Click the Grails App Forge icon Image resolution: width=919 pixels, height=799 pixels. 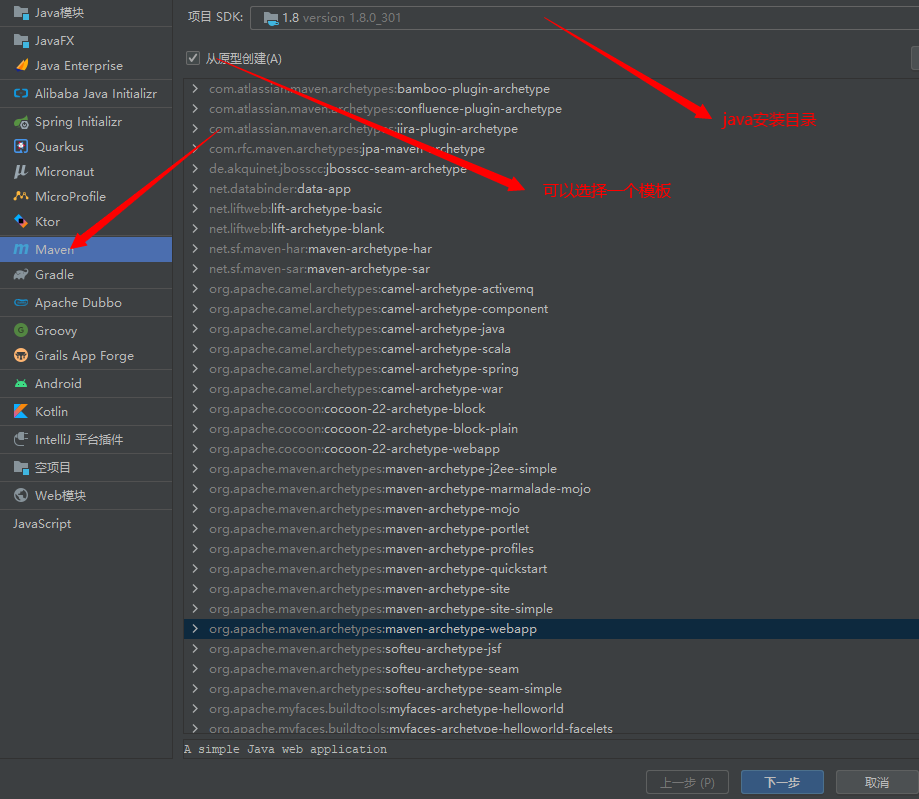coord(21,355)
